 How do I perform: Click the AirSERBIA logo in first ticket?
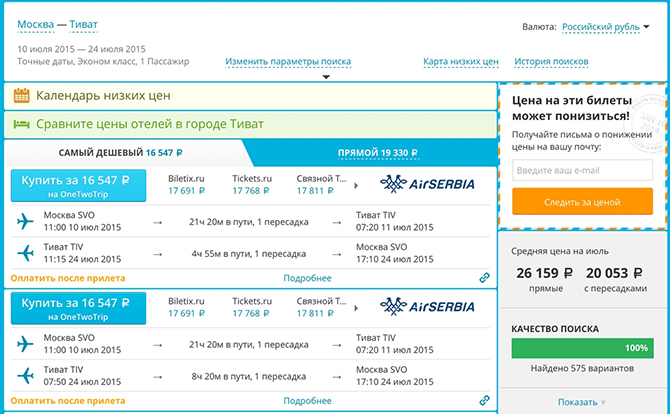pyautogui.click(x=427, y=183)
